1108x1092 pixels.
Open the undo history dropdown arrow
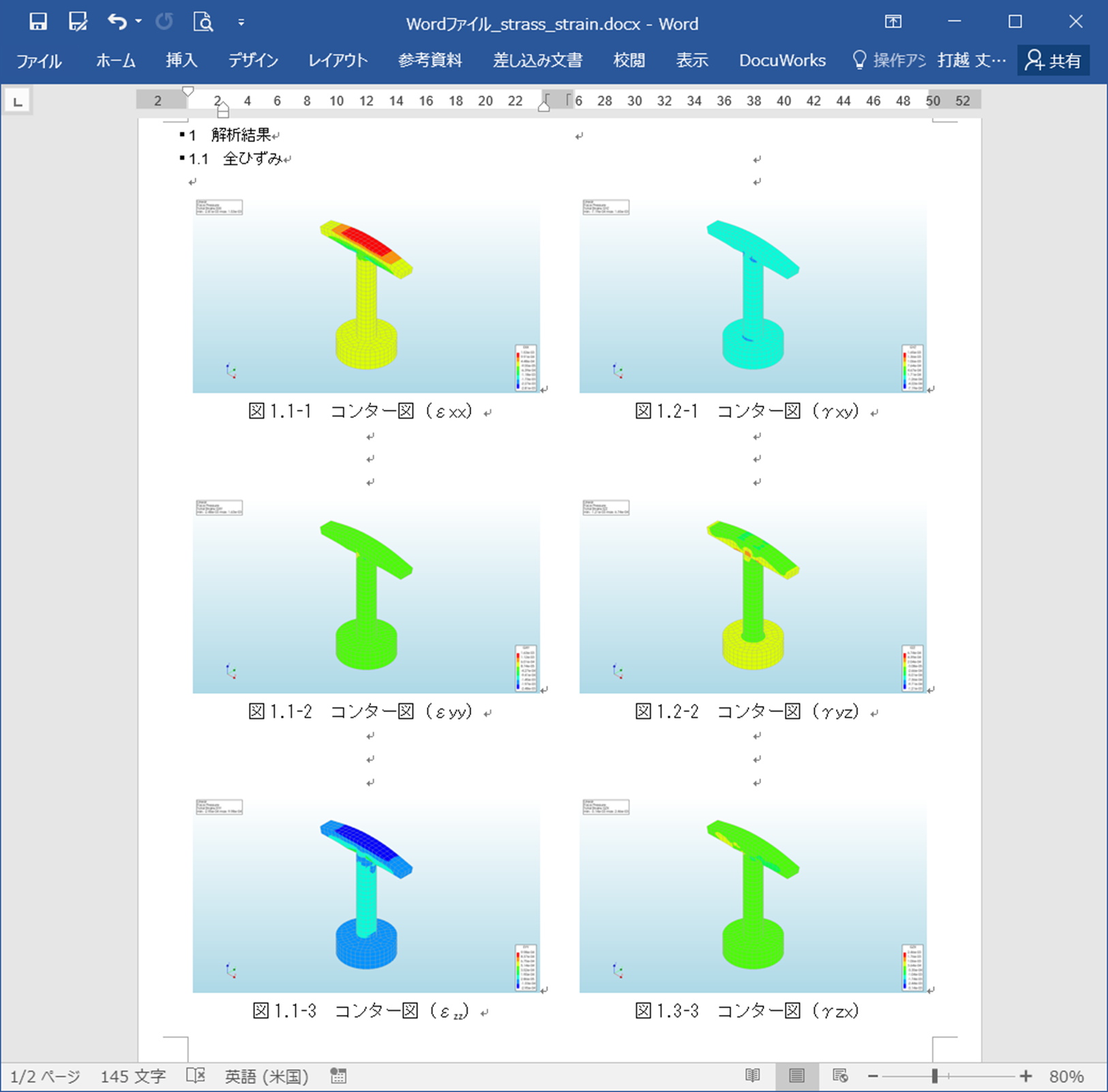(138, 23)
